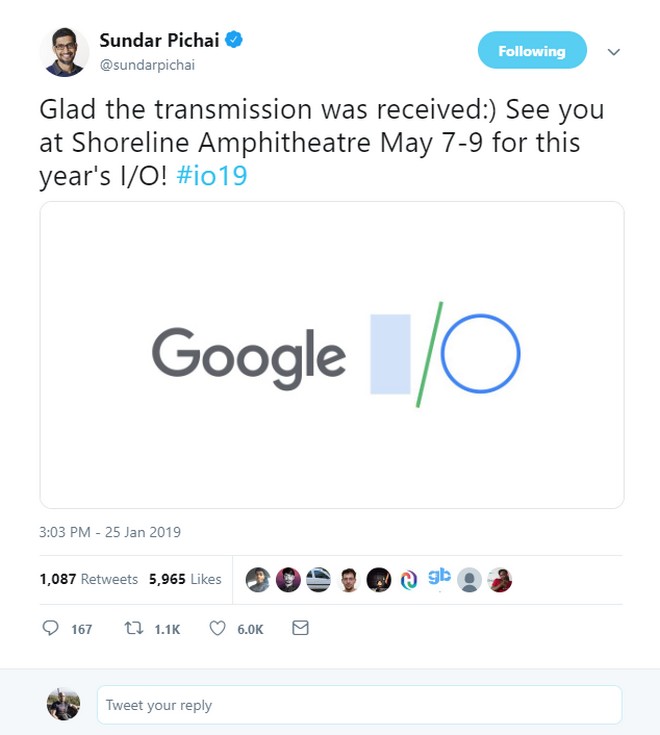Viewport: 660px width, 735px height.
Task: Toggle the Following button
Action: 531,51
